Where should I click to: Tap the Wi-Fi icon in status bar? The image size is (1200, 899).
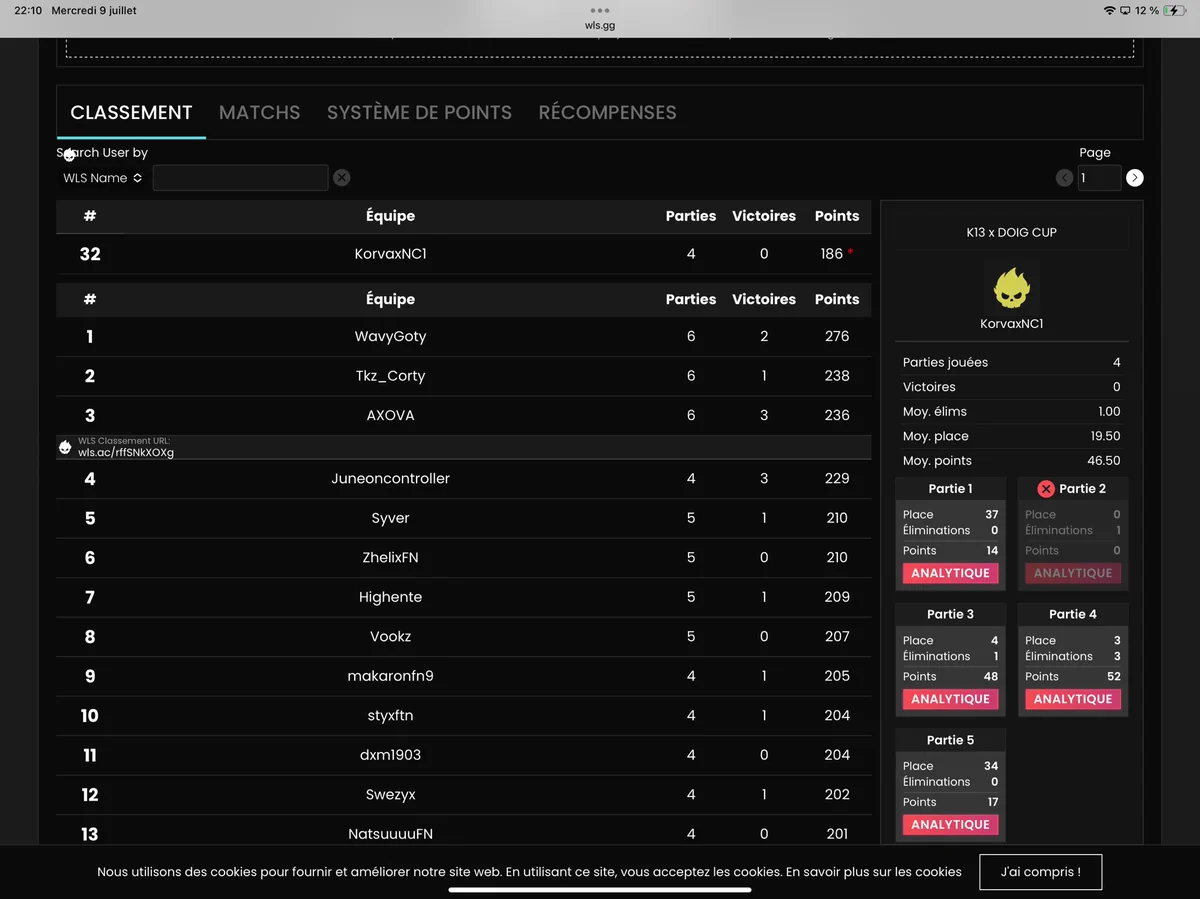click(x=1109, y=10)
